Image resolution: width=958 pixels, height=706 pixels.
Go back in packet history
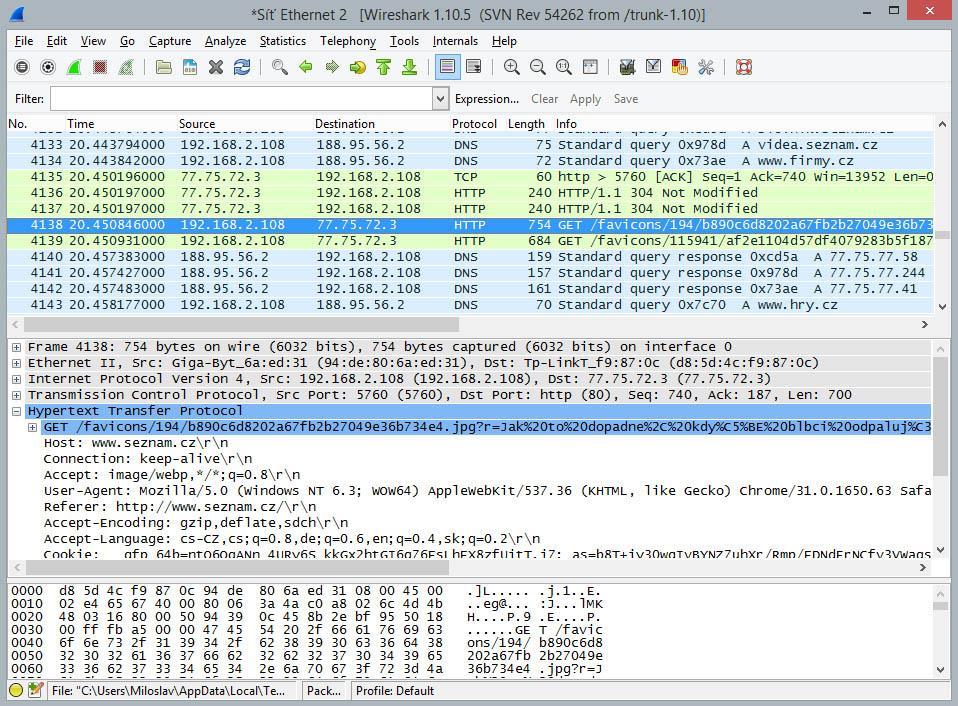(305, 67)
